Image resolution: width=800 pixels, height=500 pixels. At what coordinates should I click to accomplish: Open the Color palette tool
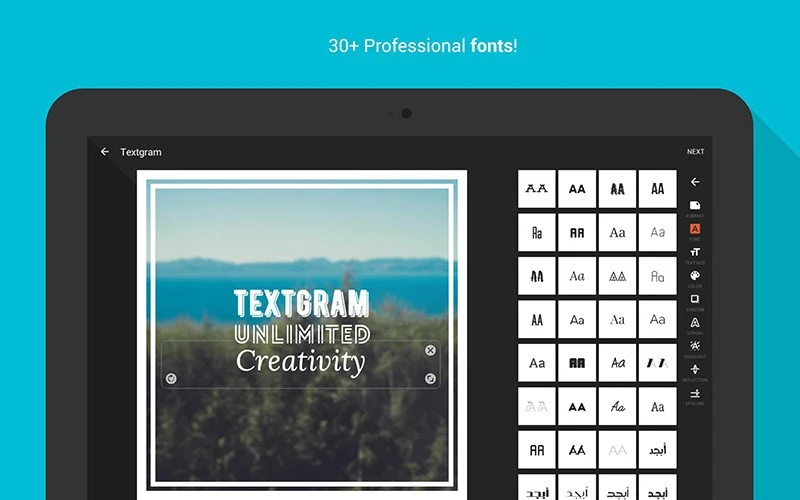tap(695, 276)
